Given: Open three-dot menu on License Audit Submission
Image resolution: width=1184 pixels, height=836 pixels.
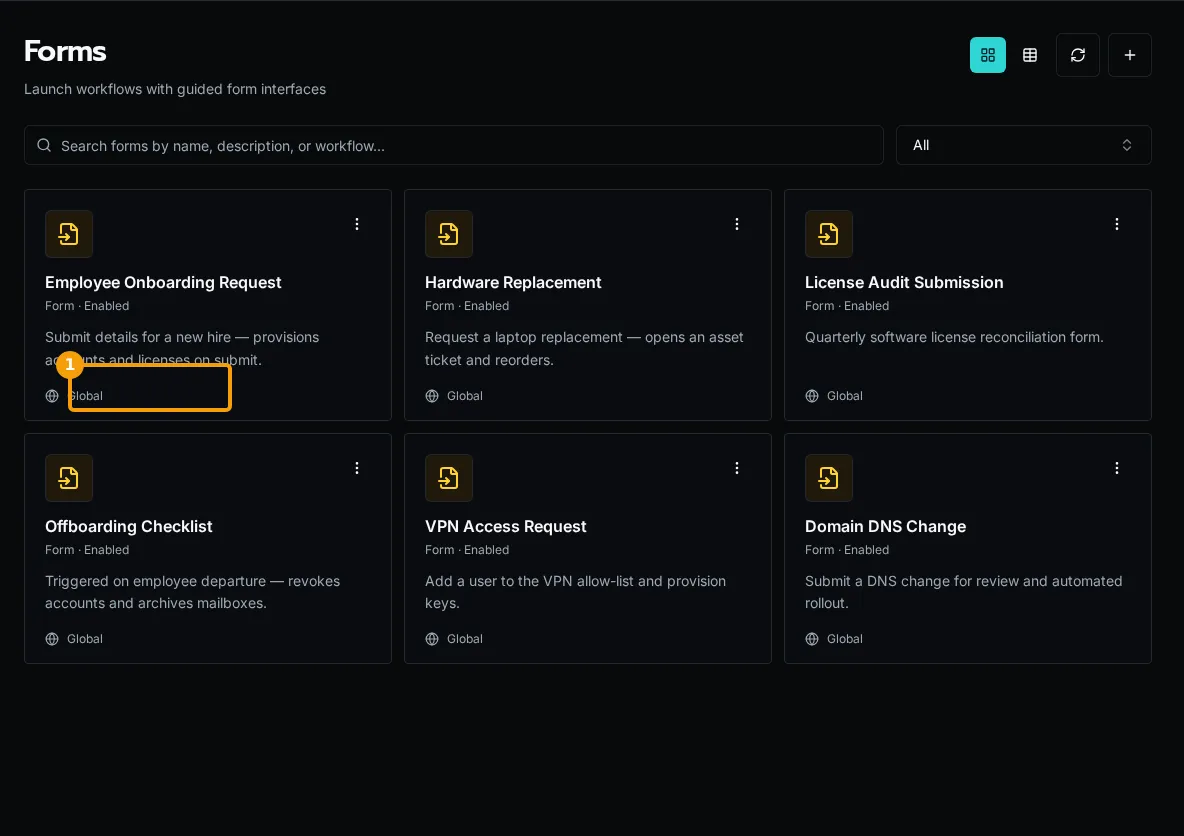Looking at the screenshot, I should (1117, 224).
